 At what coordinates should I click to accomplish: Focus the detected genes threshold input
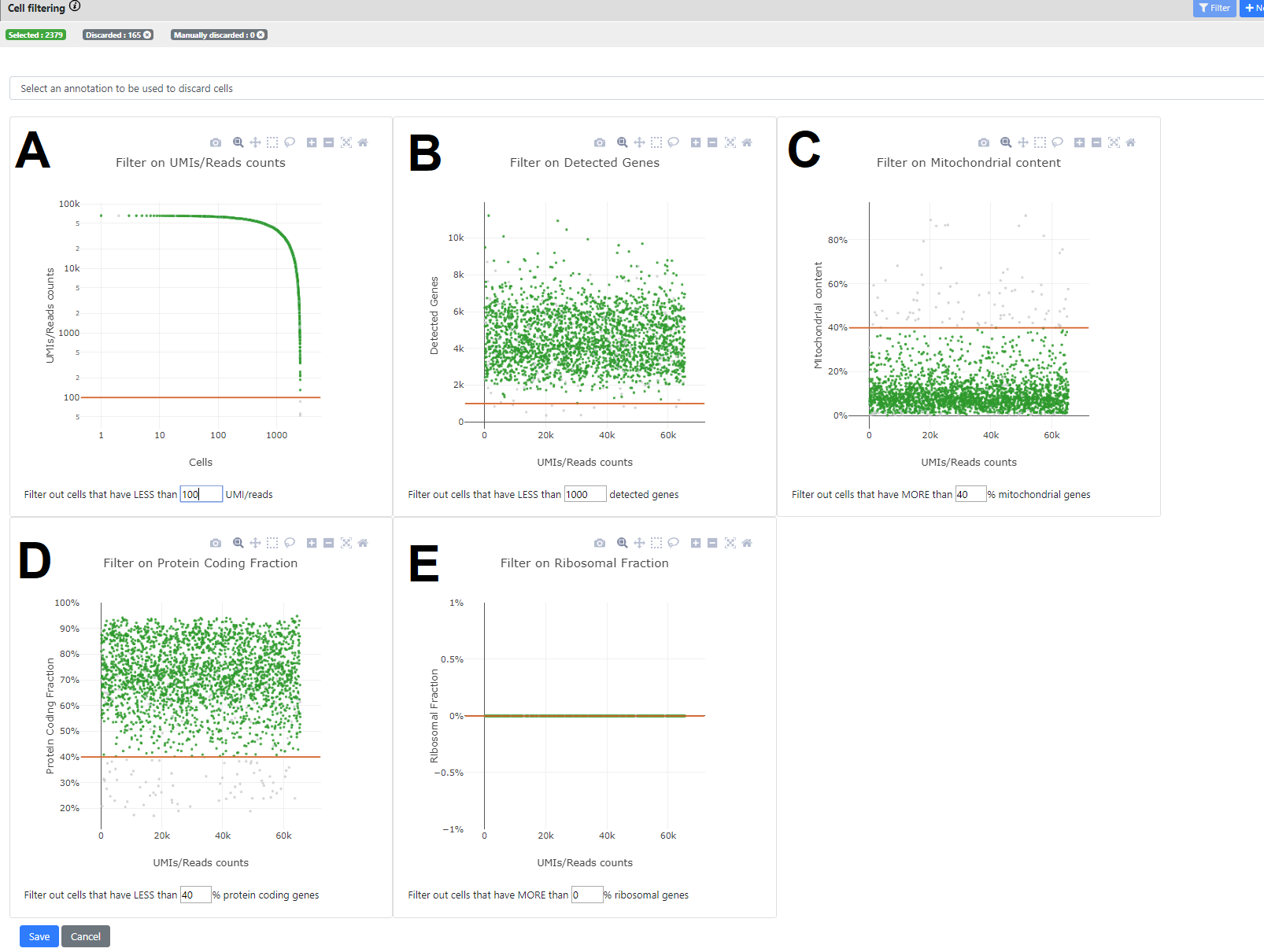point(585,494)
